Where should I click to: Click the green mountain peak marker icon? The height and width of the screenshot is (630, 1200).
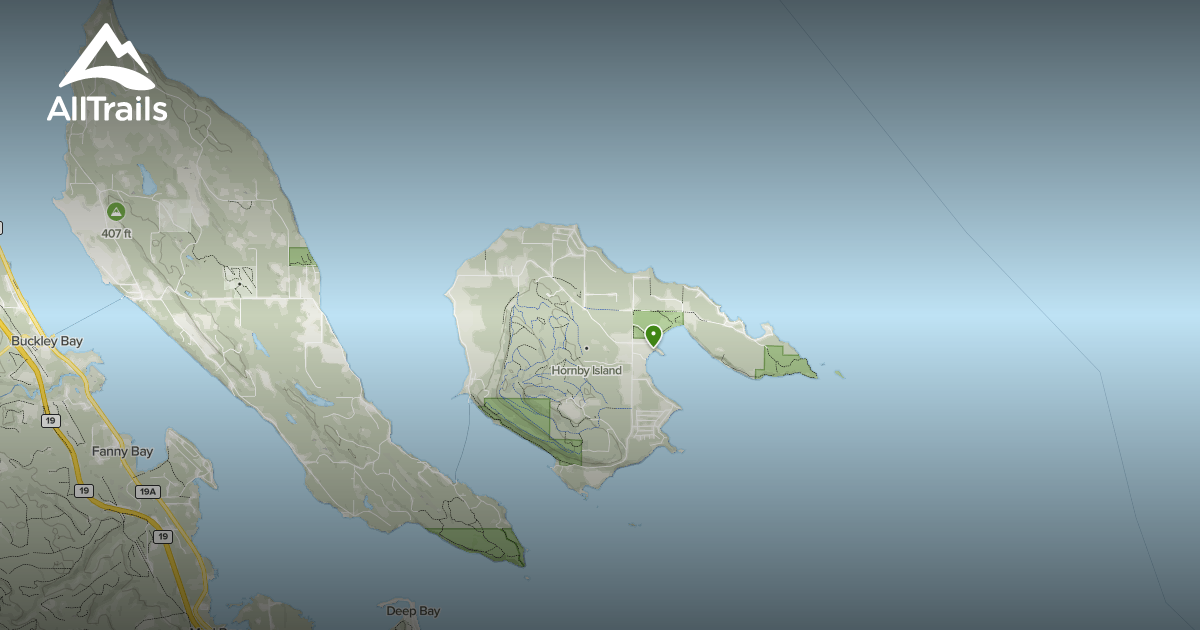[x=116, y=212]
